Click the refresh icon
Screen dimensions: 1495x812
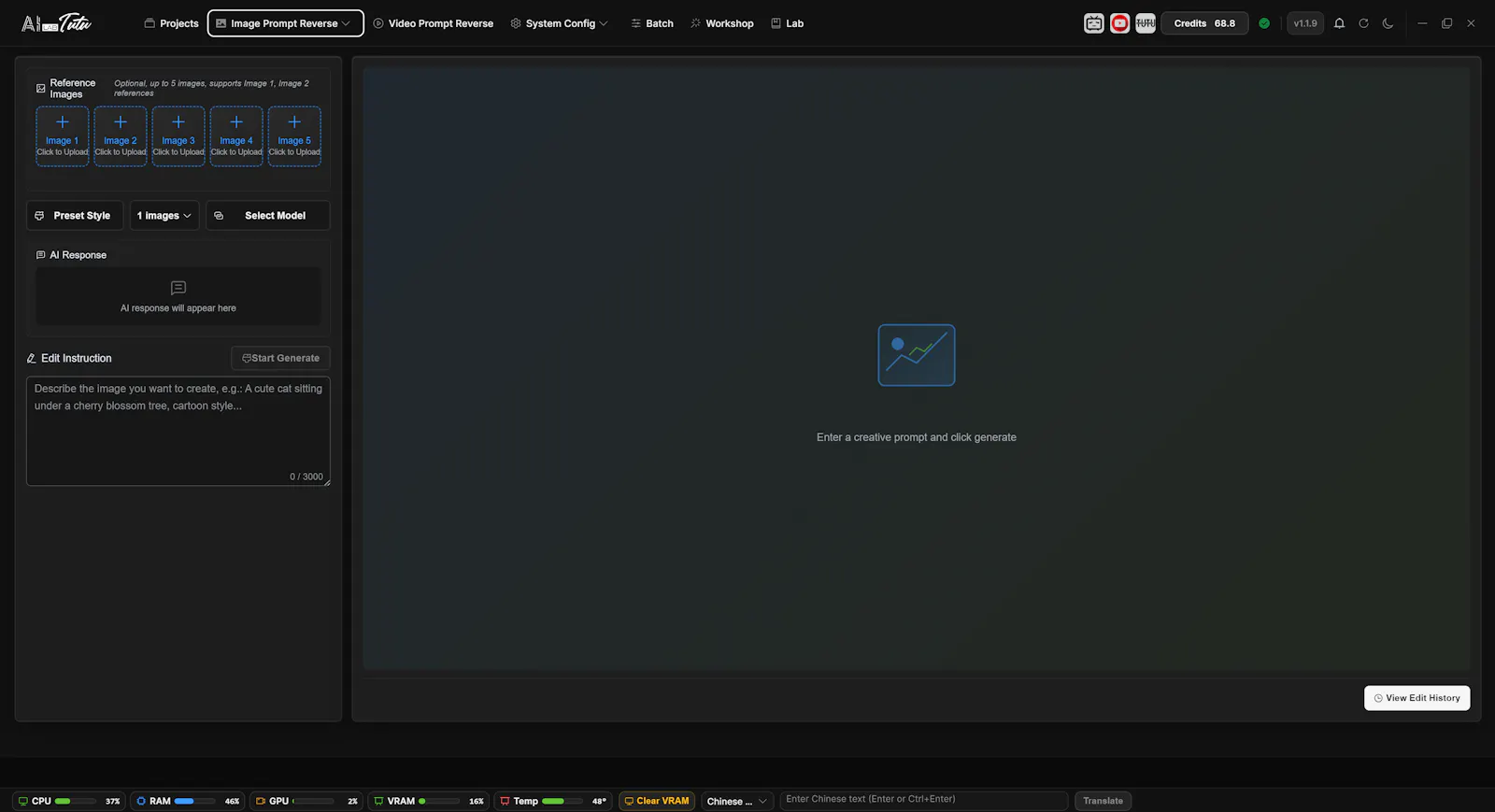pos(1363,23)
